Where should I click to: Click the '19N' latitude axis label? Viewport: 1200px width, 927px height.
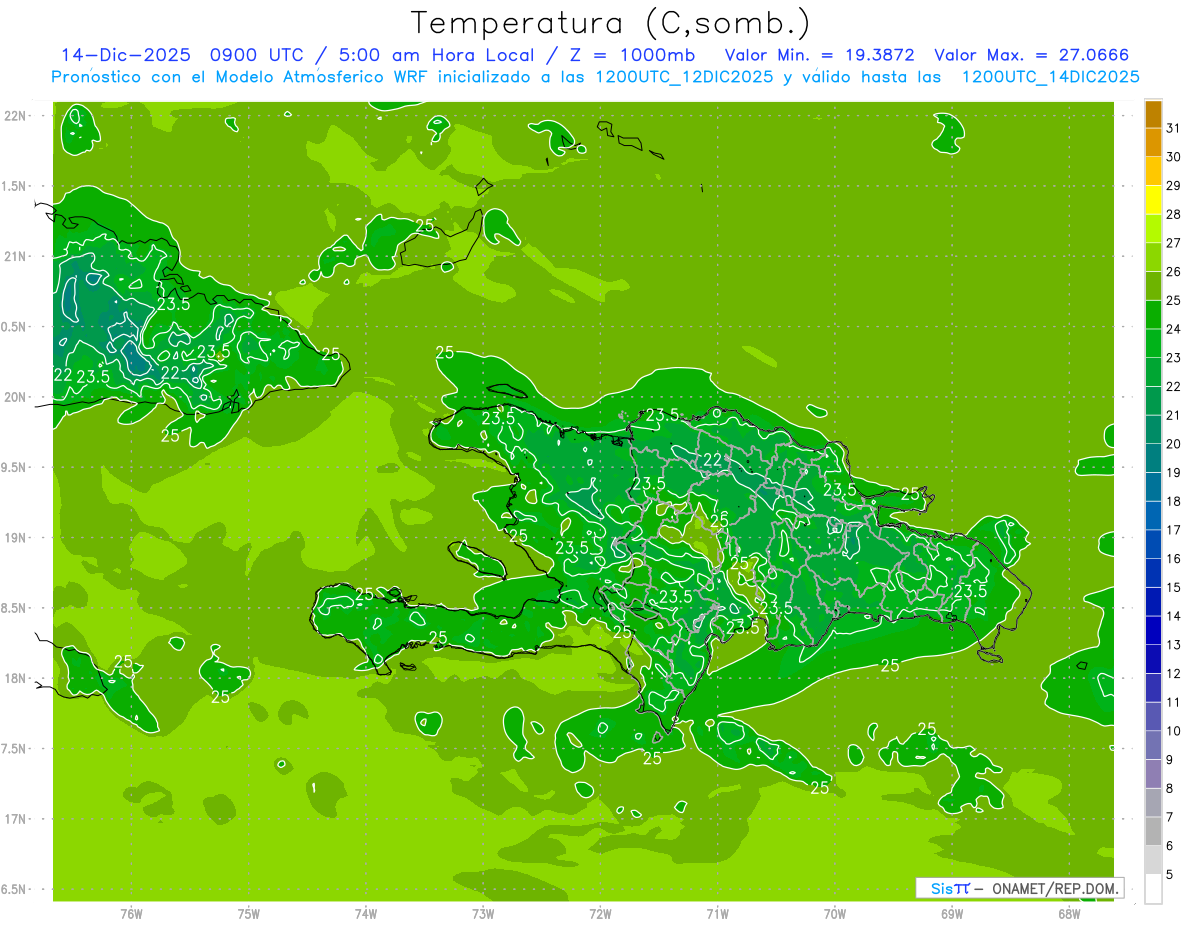pos(15,538)
